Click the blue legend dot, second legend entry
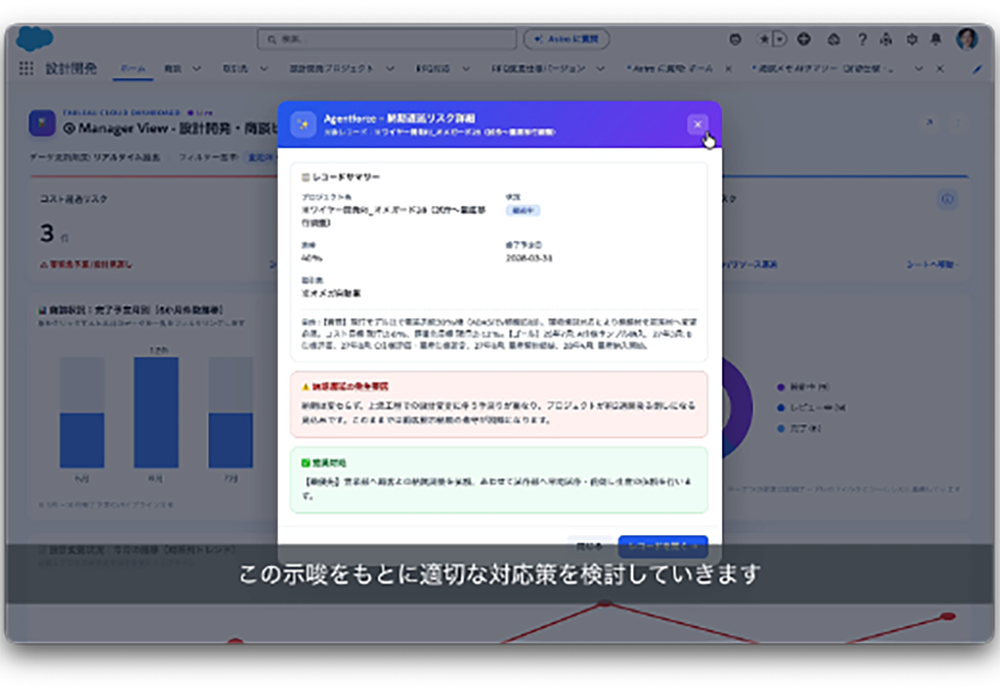The height and width of the screenshot is (691, 1000). coord(781,408)
